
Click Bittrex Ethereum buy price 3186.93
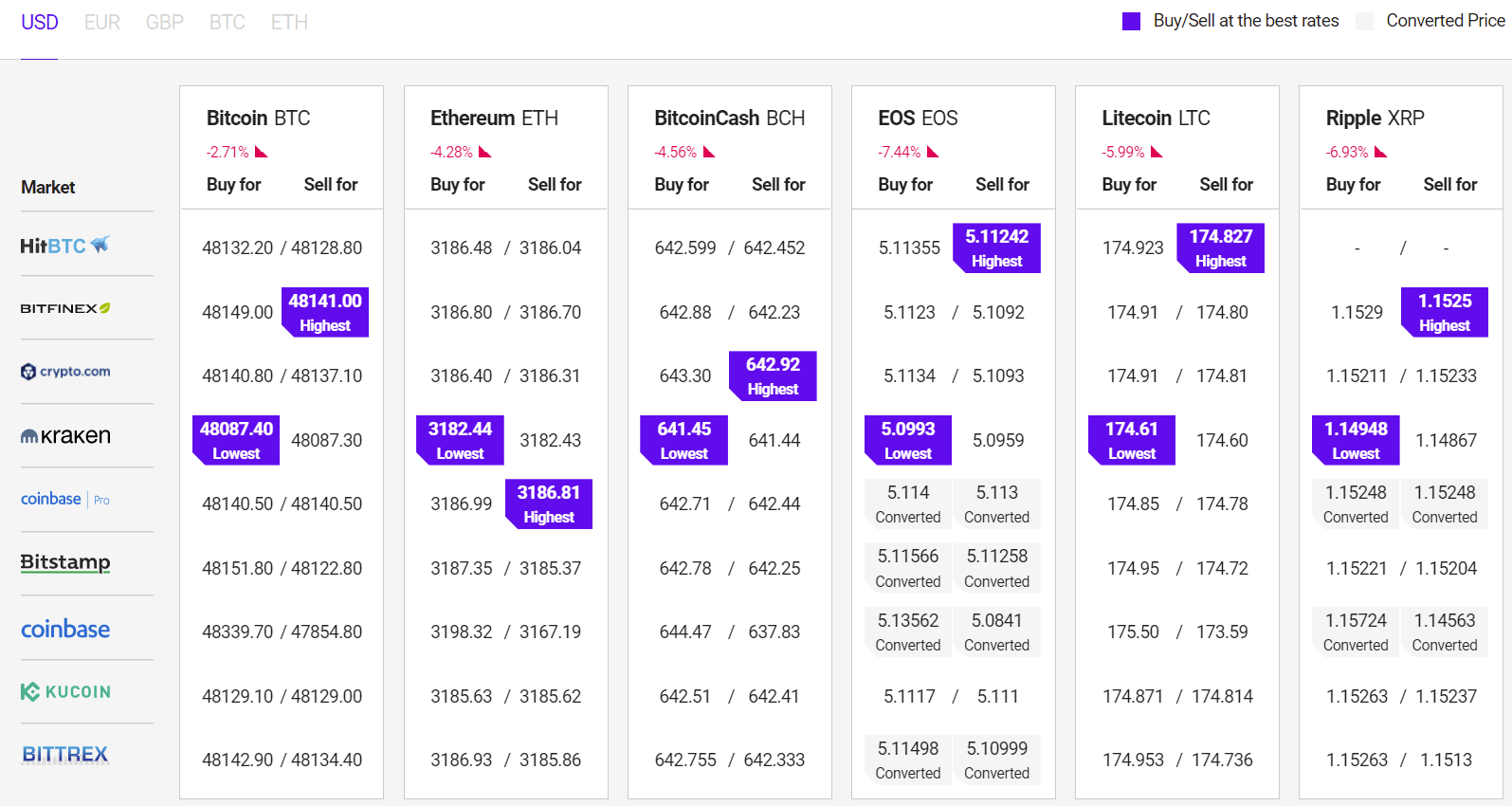(x=462, y=760)
